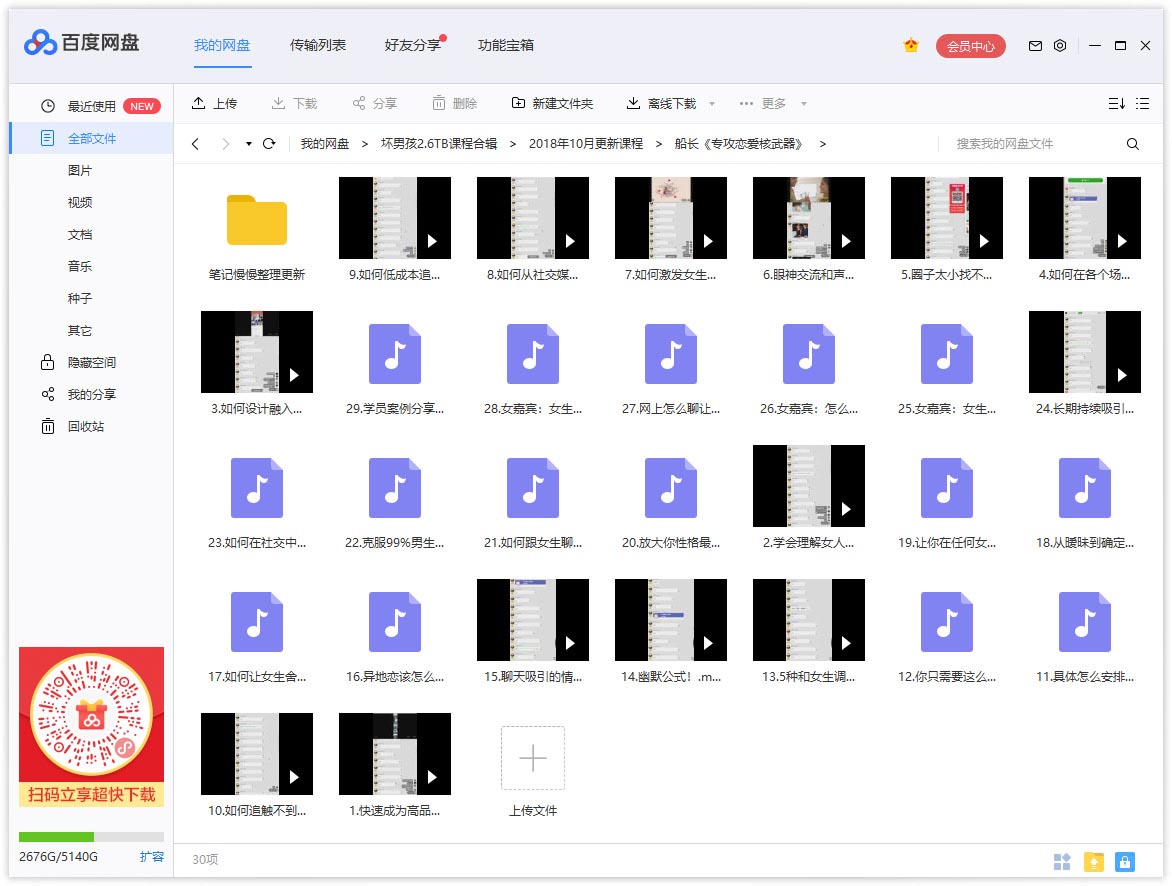Switch to list view icon

point(1142,103)
